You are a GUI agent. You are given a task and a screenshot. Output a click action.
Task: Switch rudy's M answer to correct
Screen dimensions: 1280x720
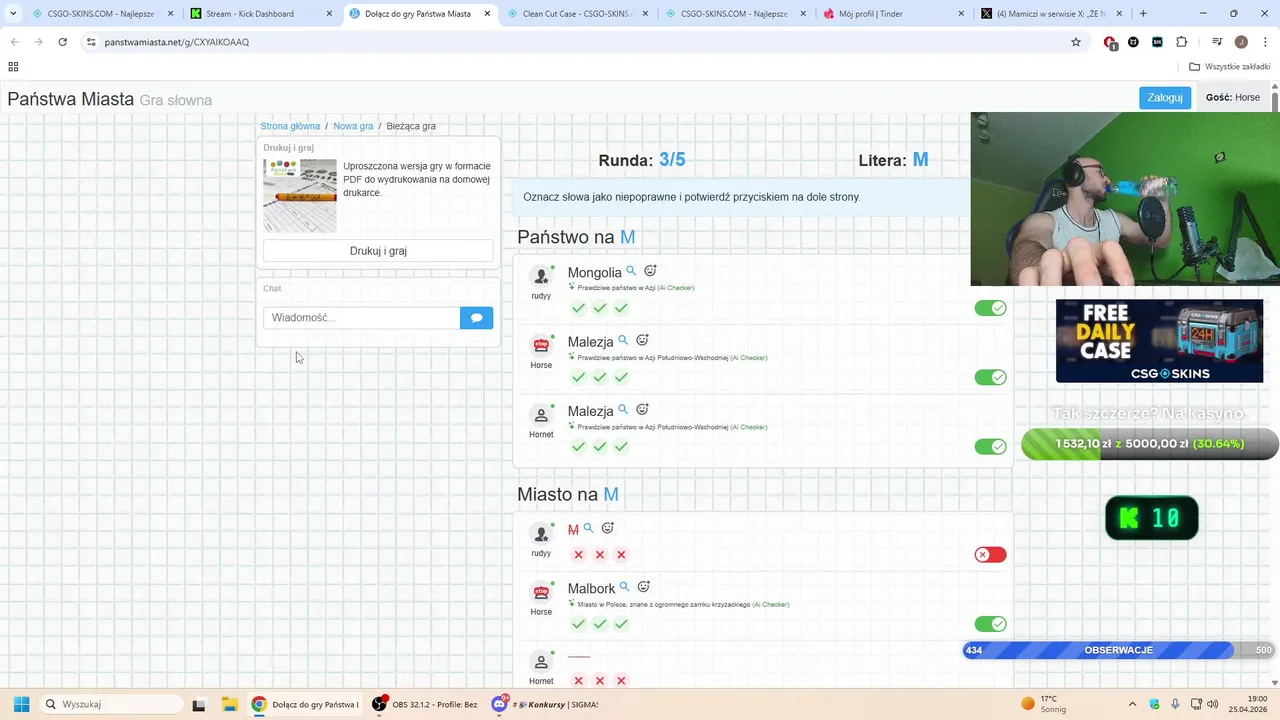tap(990, 555)
